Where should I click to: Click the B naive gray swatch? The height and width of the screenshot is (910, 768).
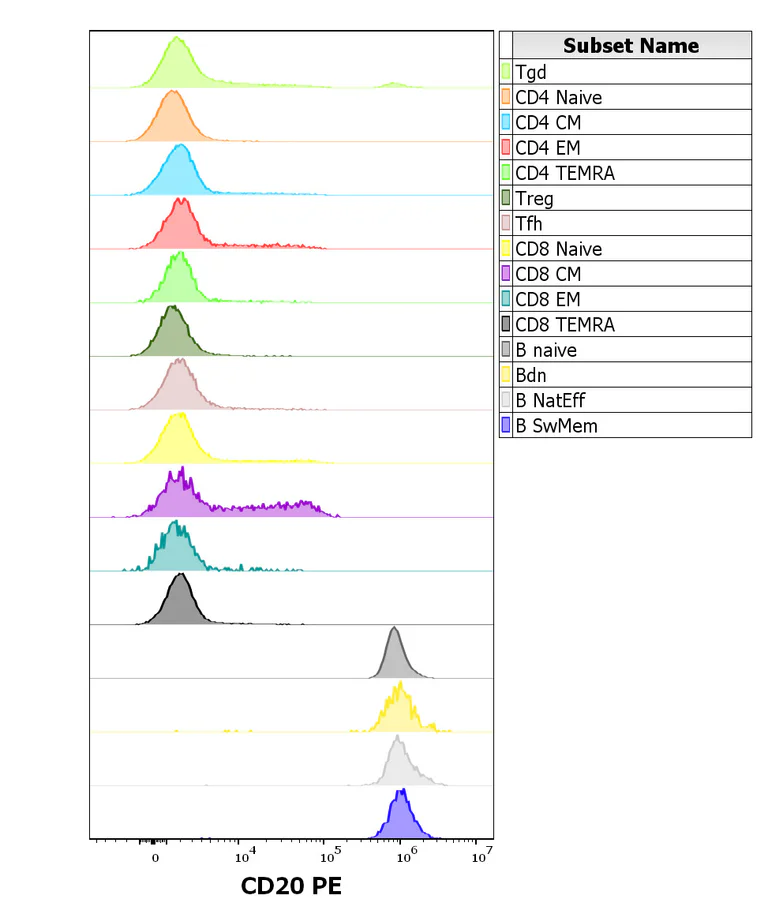pos(506,349)
